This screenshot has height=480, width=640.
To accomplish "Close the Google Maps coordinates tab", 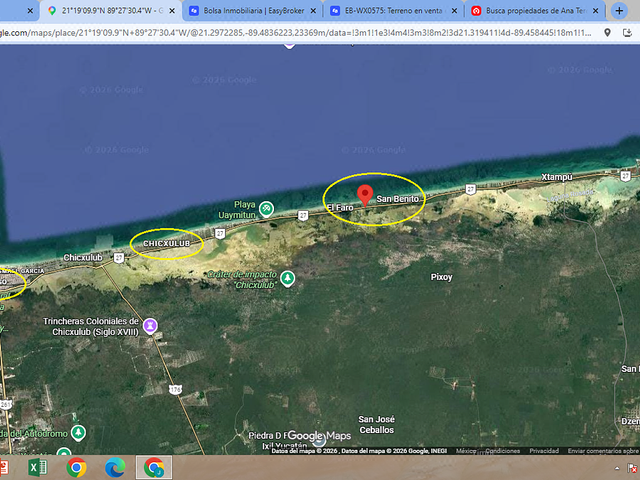I will click(x=172, y=11).
